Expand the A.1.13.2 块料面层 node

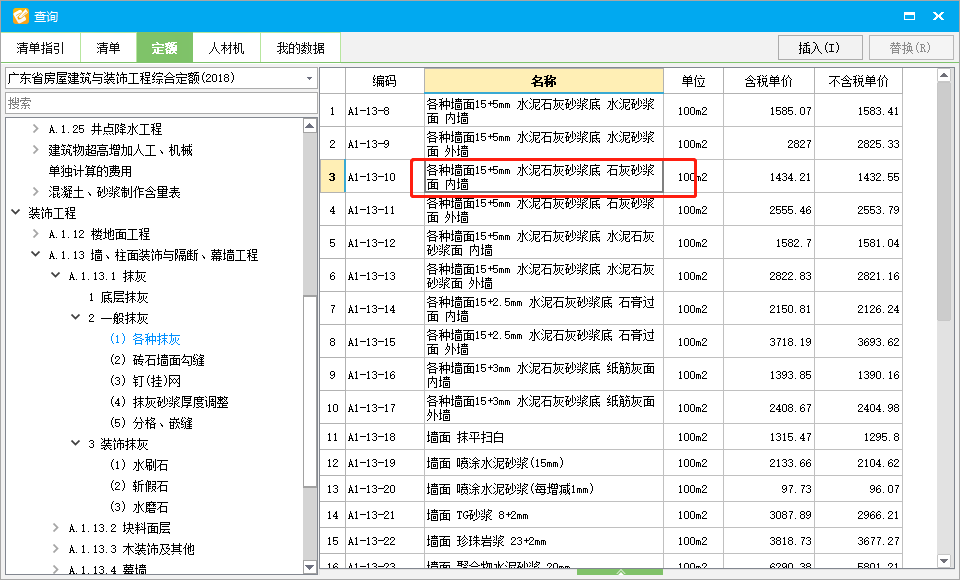56,528
